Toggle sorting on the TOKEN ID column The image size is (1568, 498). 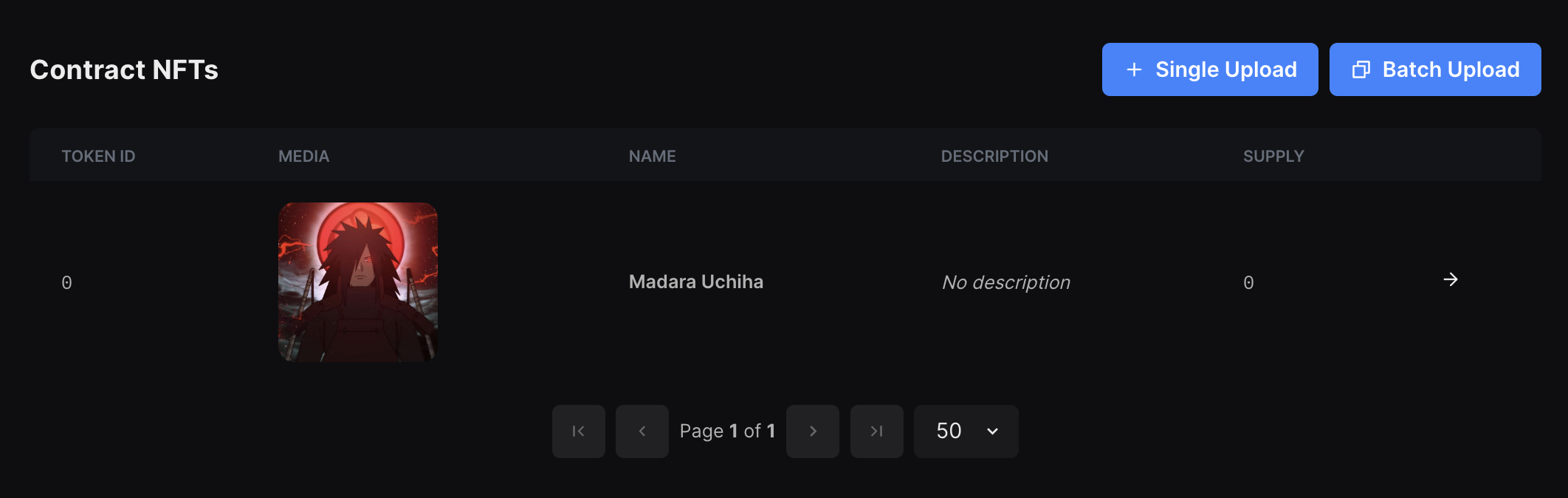click(98, 156)
